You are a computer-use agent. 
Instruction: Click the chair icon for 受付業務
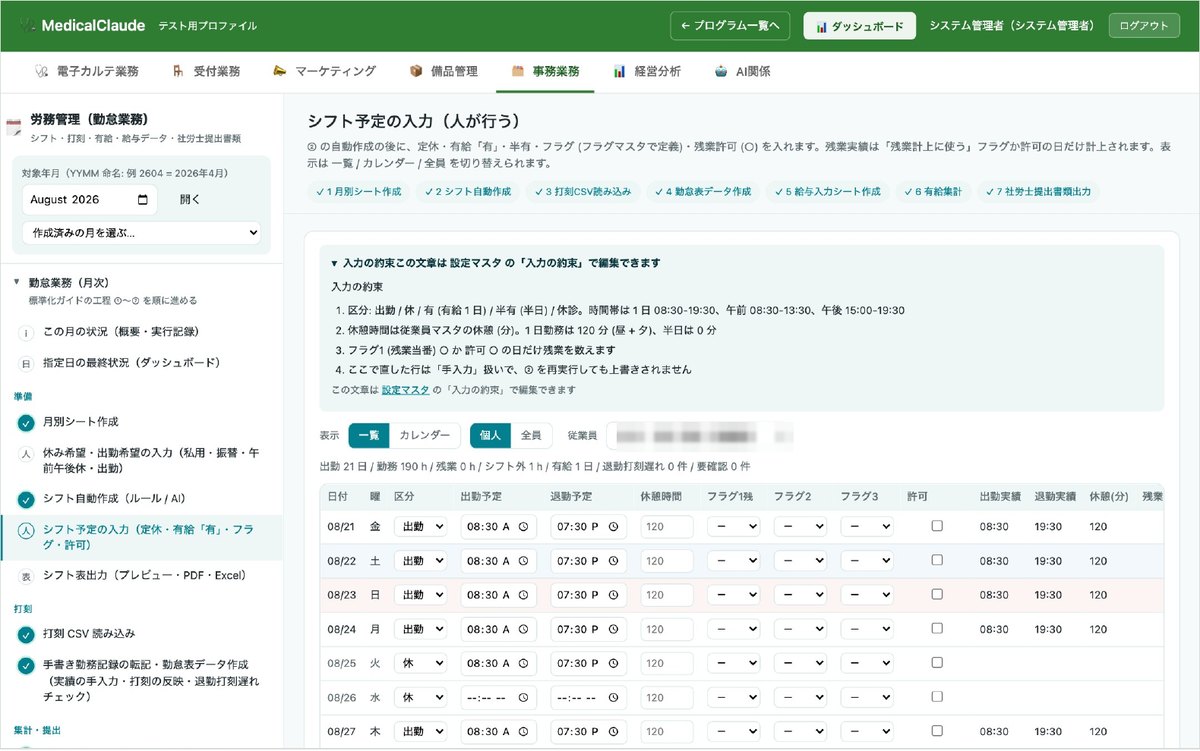[x=178, y=72]
